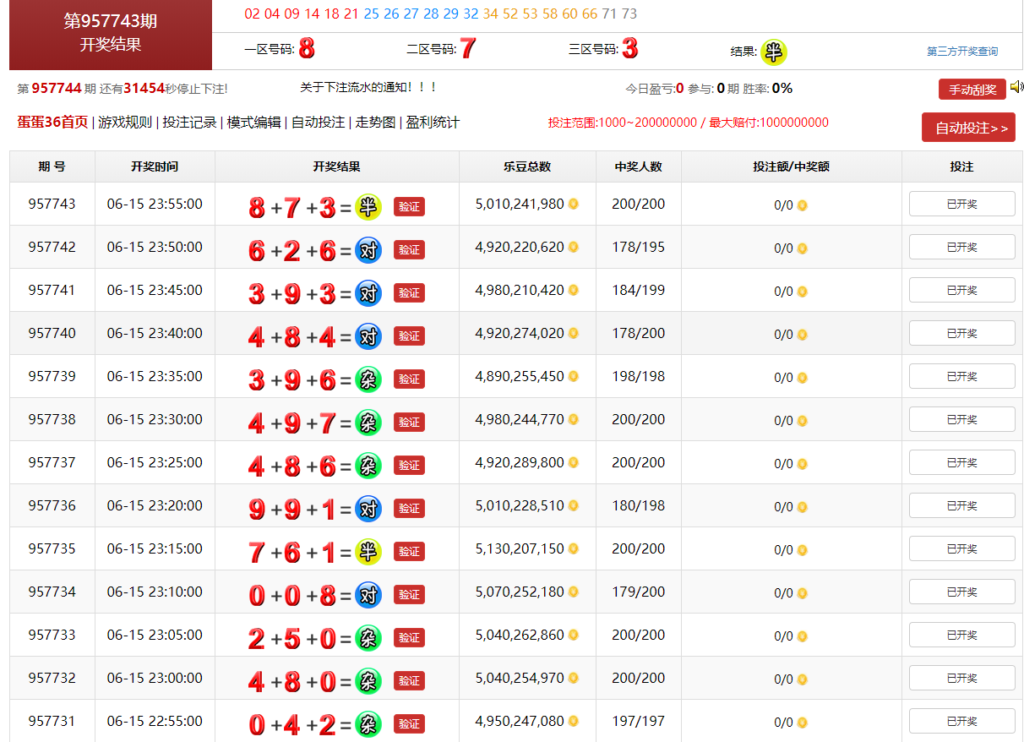Click the coin icon in 投注额/中奖额 for 957740
This screenshot has width=1024, height=742.
click(x=802, y=333)
